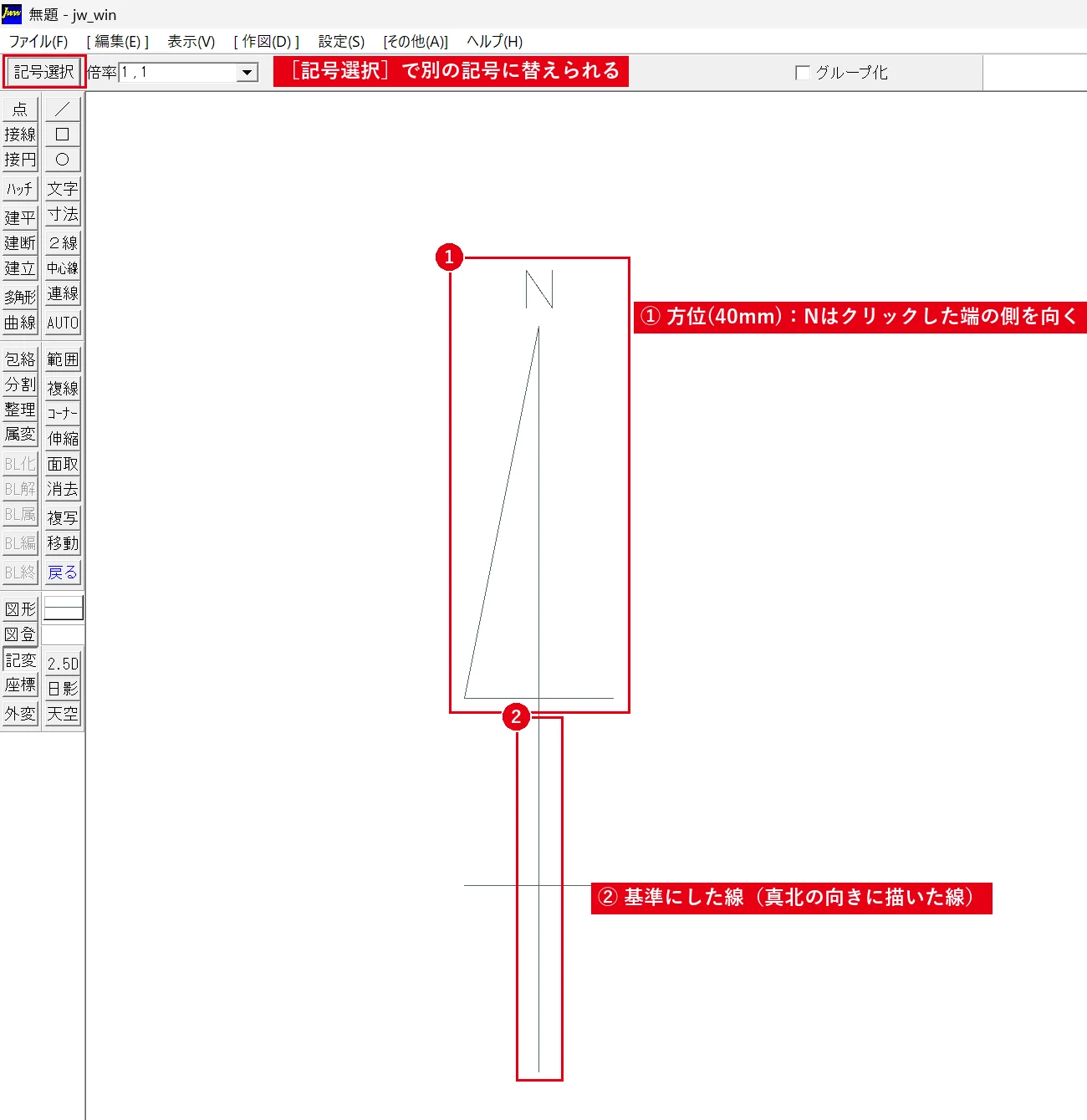The image size is (1087, 1120).
Task: Choose the ｺｰﾅｰ corner tool
Action: tap(63, 413)
